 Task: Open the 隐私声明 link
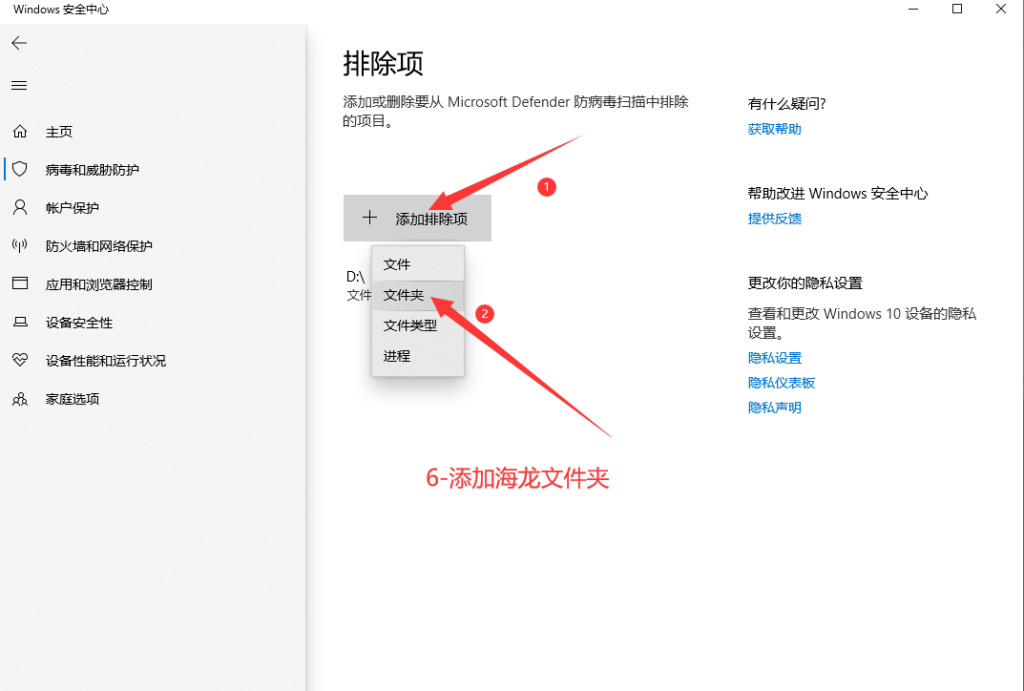774,408
